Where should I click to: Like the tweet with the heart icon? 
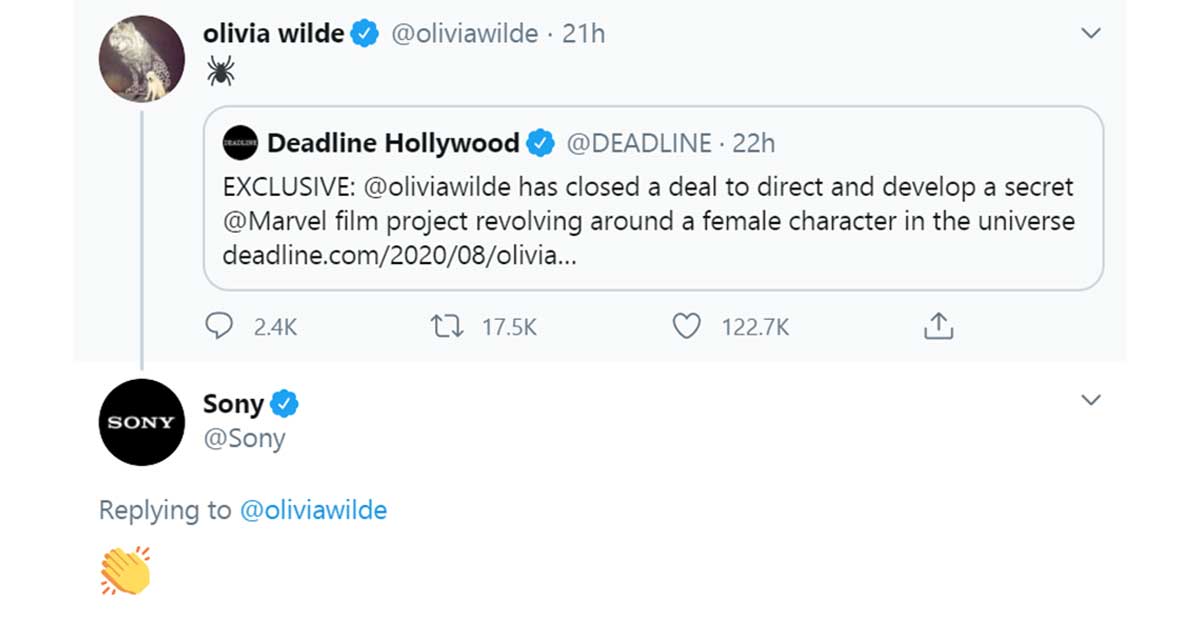[686, 326]
